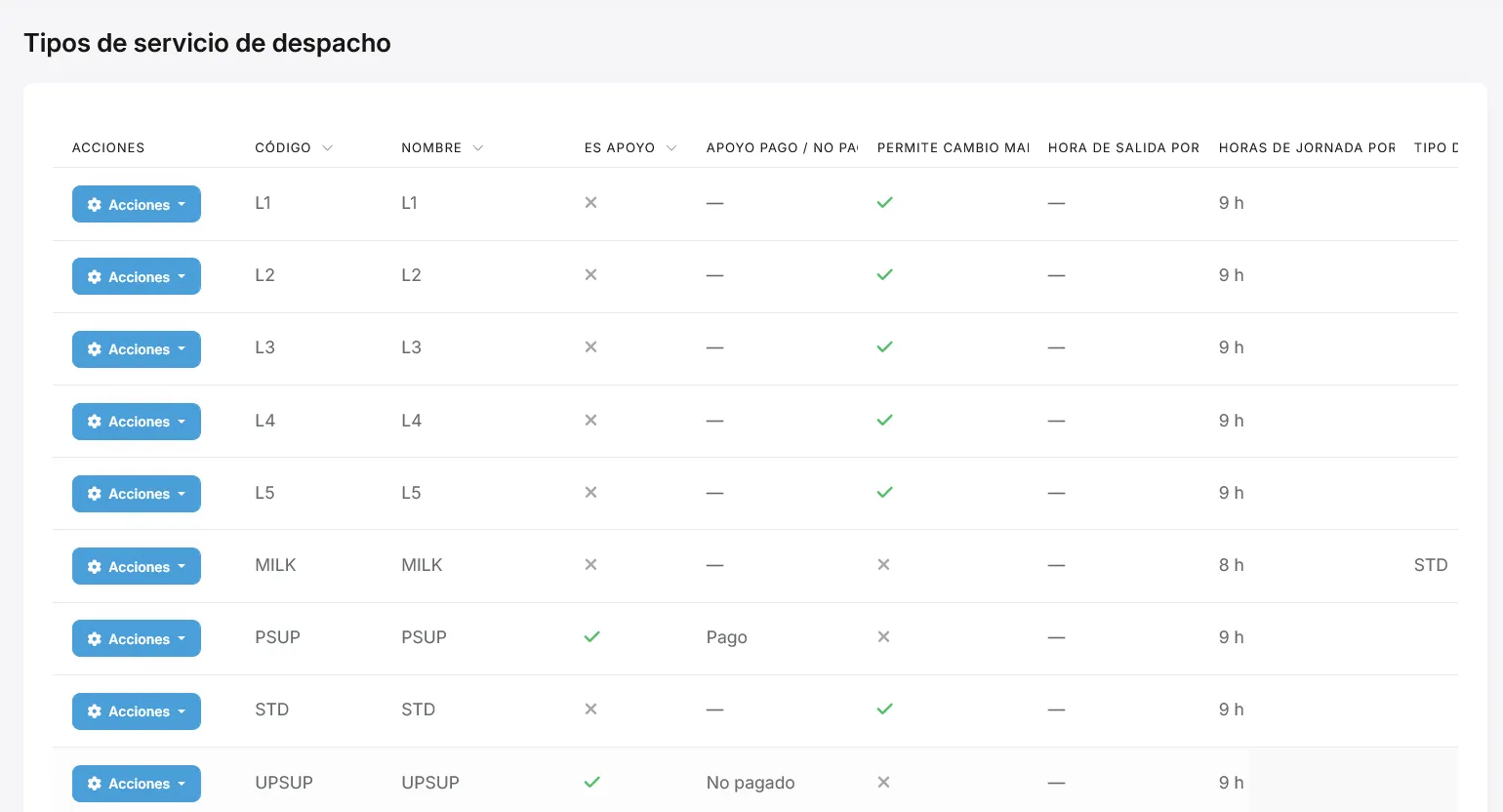The width and height of the screenshot is (1503, 812).
Task: Open Acciones menu for row L1
Action: coord(137,204)
